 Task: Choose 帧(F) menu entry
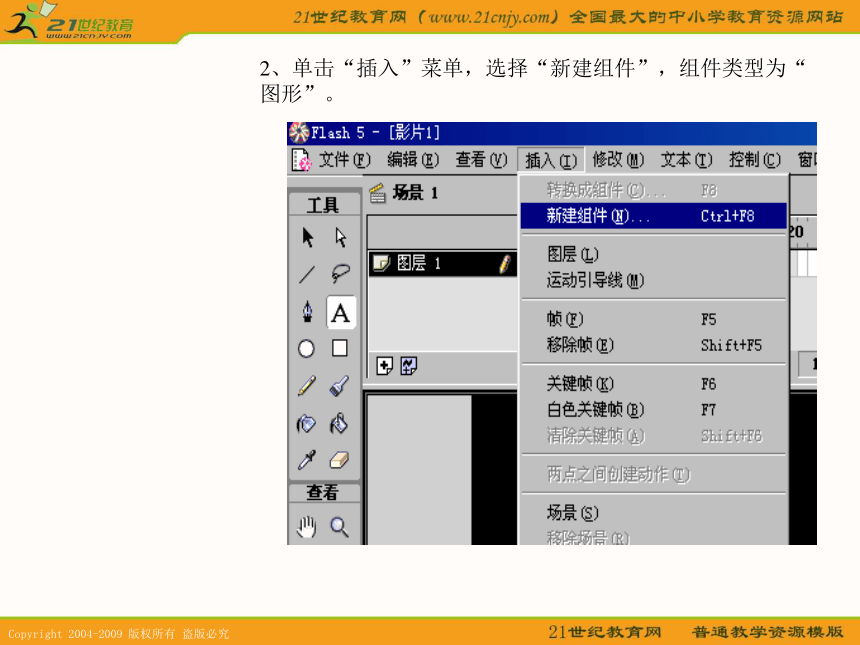click(653, 319)
